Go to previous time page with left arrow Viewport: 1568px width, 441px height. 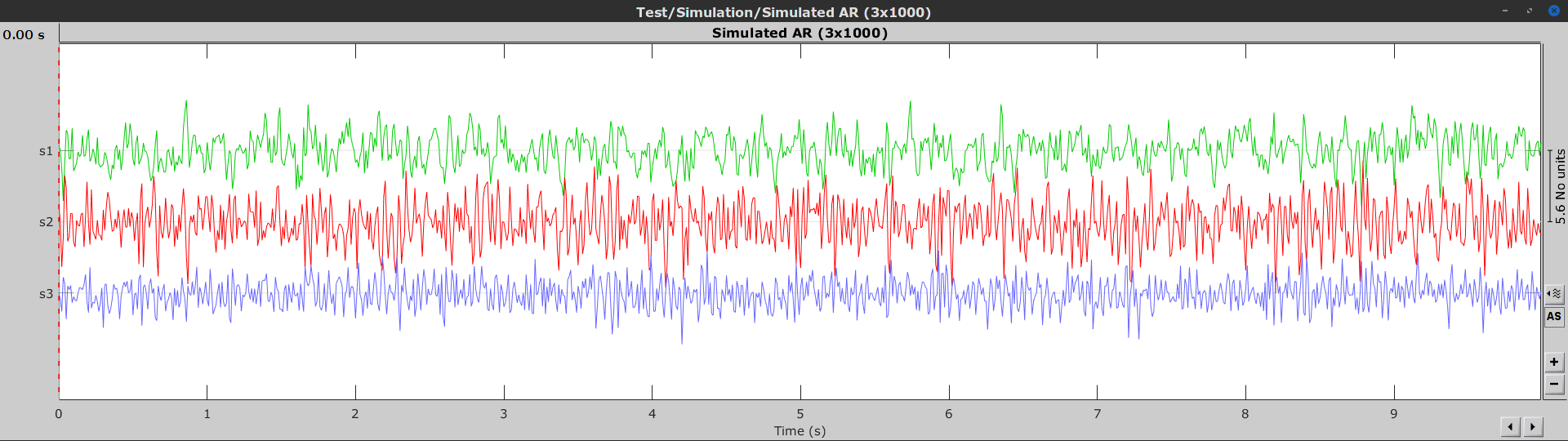coord(1510,426)
